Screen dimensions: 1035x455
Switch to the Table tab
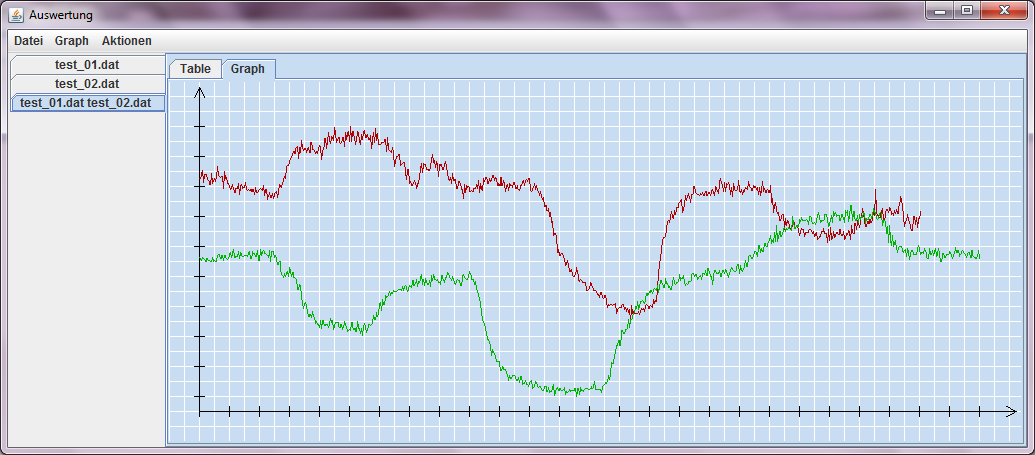pyautogui.click(x=195, y=69)
